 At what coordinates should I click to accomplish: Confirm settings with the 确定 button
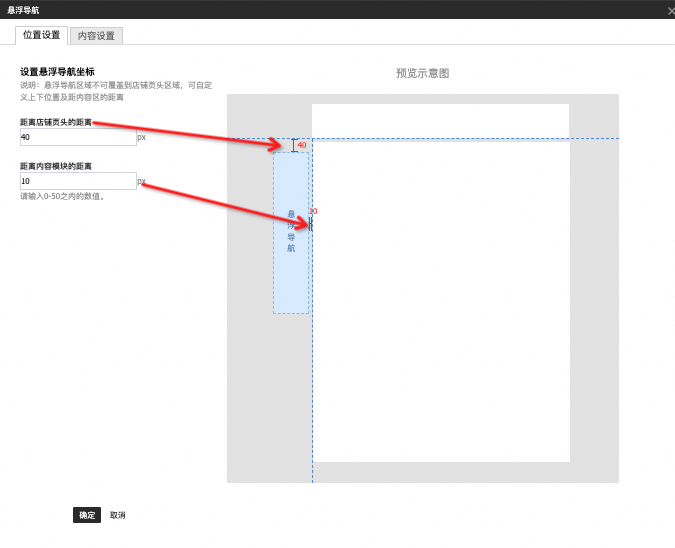point(87,515)
